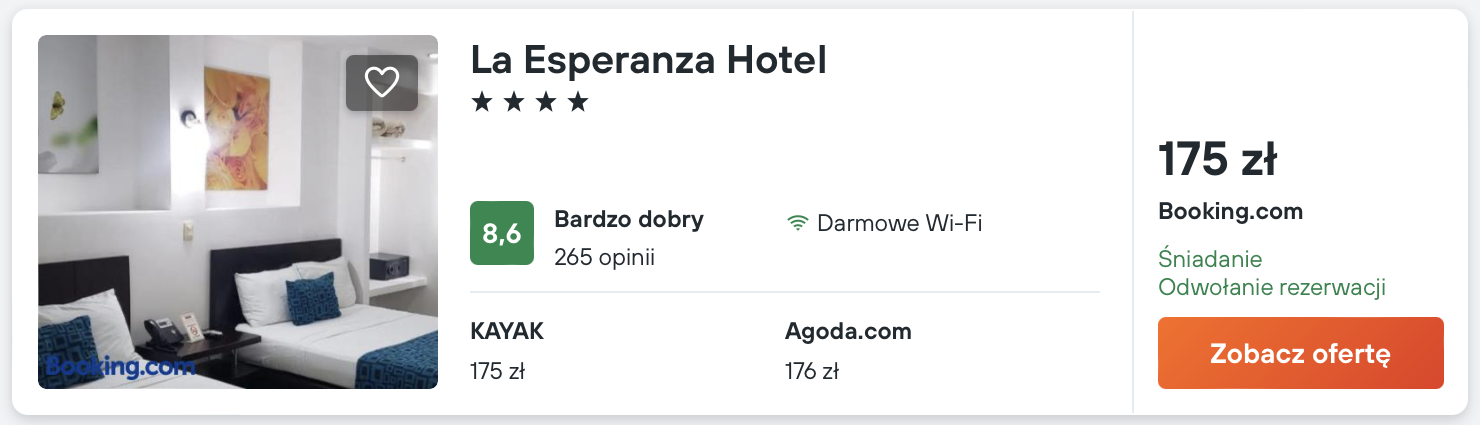Click the KAYAK 175 zł price

pos(497,372)
